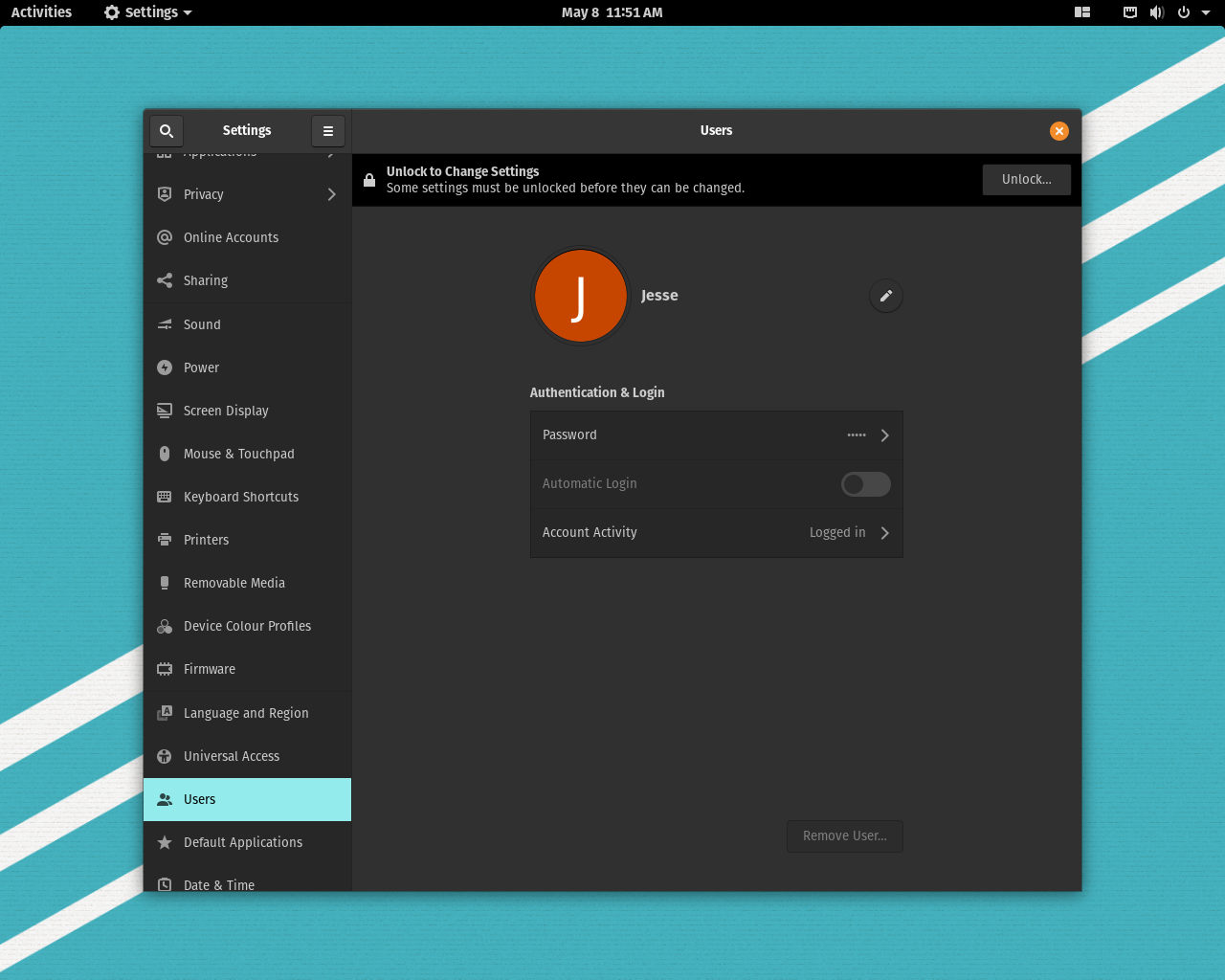Screen dimensions: 1225x980
Task: Select Users in the sidebar
Action: 247,799
